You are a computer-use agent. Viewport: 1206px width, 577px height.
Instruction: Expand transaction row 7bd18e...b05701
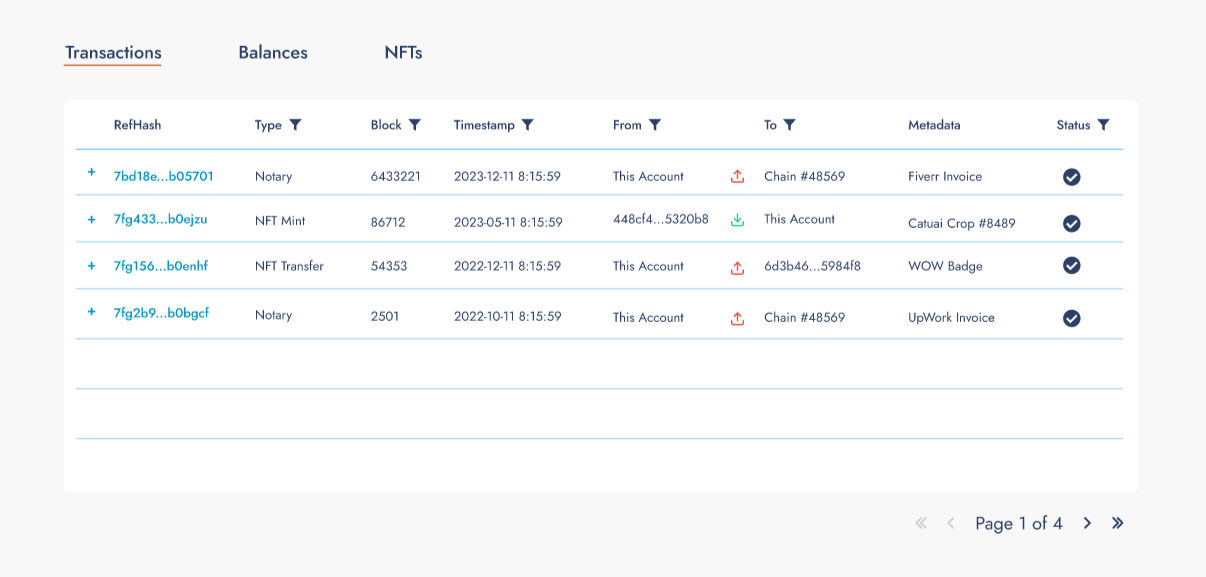click(91, 172)
